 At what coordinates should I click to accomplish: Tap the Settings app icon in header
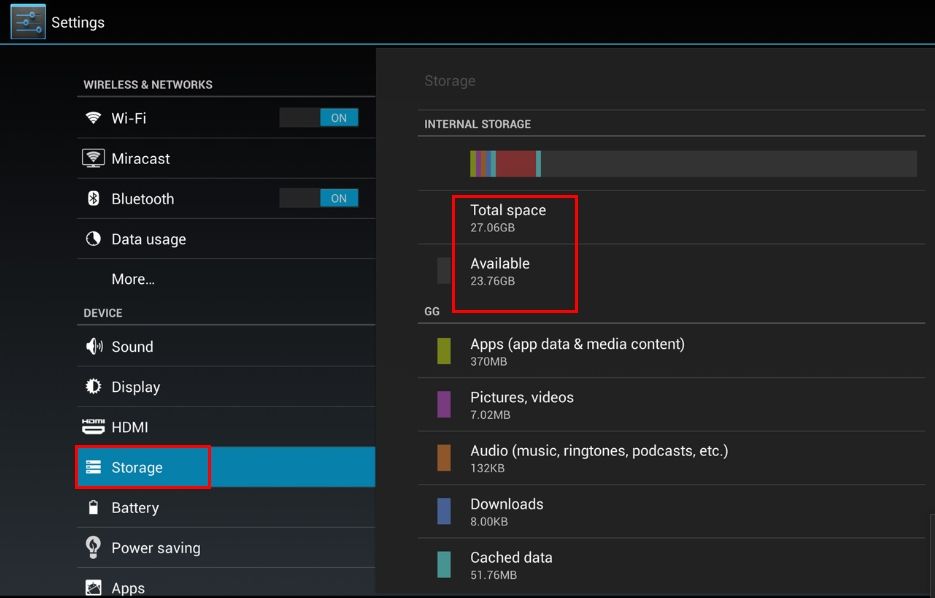tap(28, 22)
